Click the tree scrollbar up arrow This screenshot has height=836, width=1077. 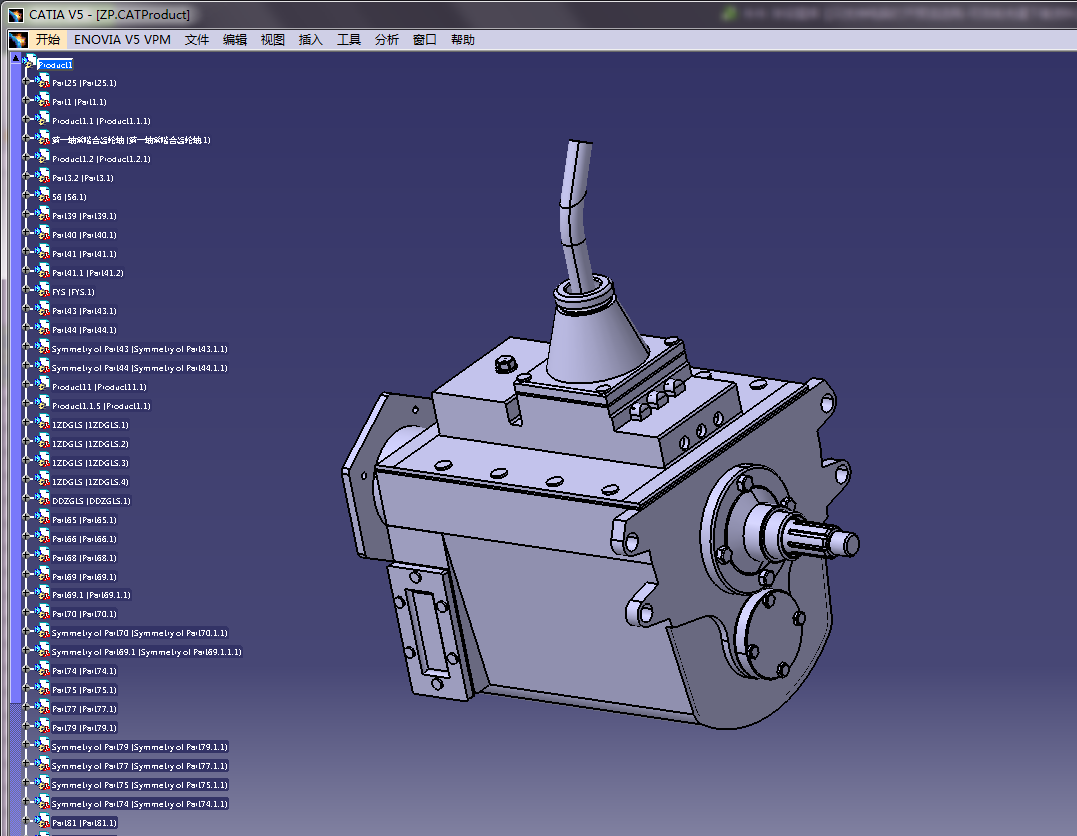click(16, 58)
